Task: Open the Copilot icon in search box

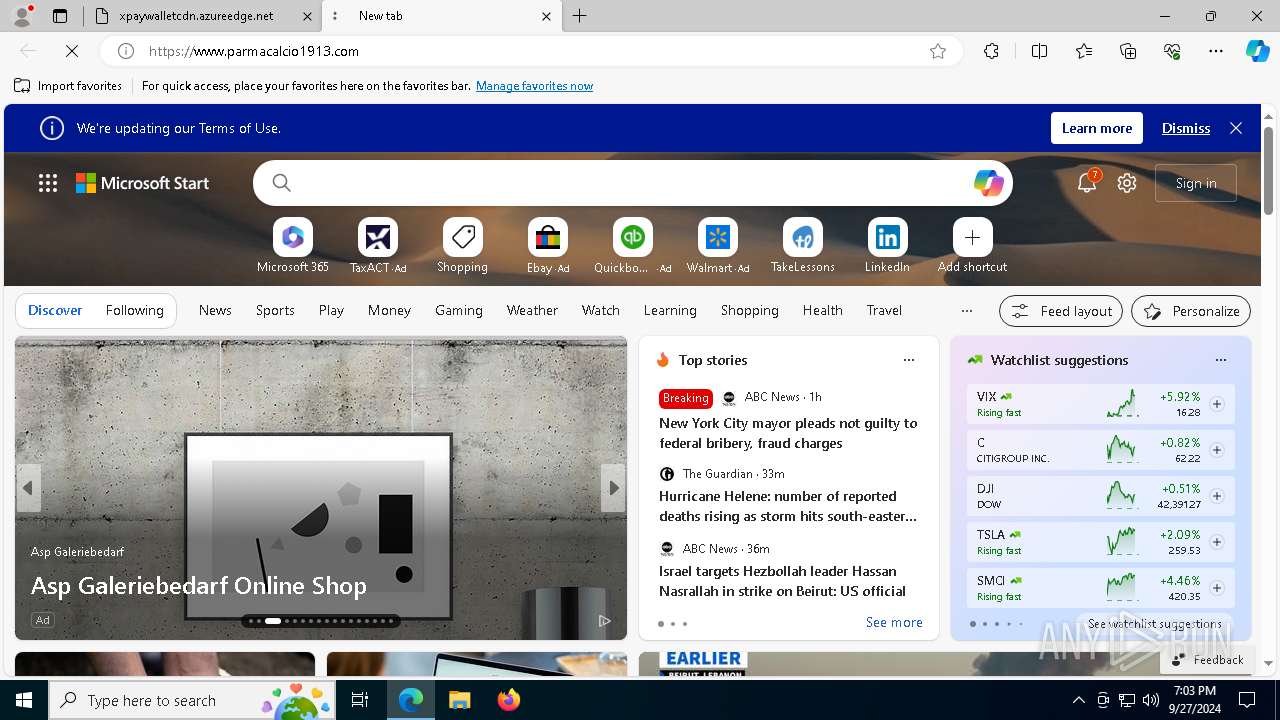Action: tap(988, 183)
